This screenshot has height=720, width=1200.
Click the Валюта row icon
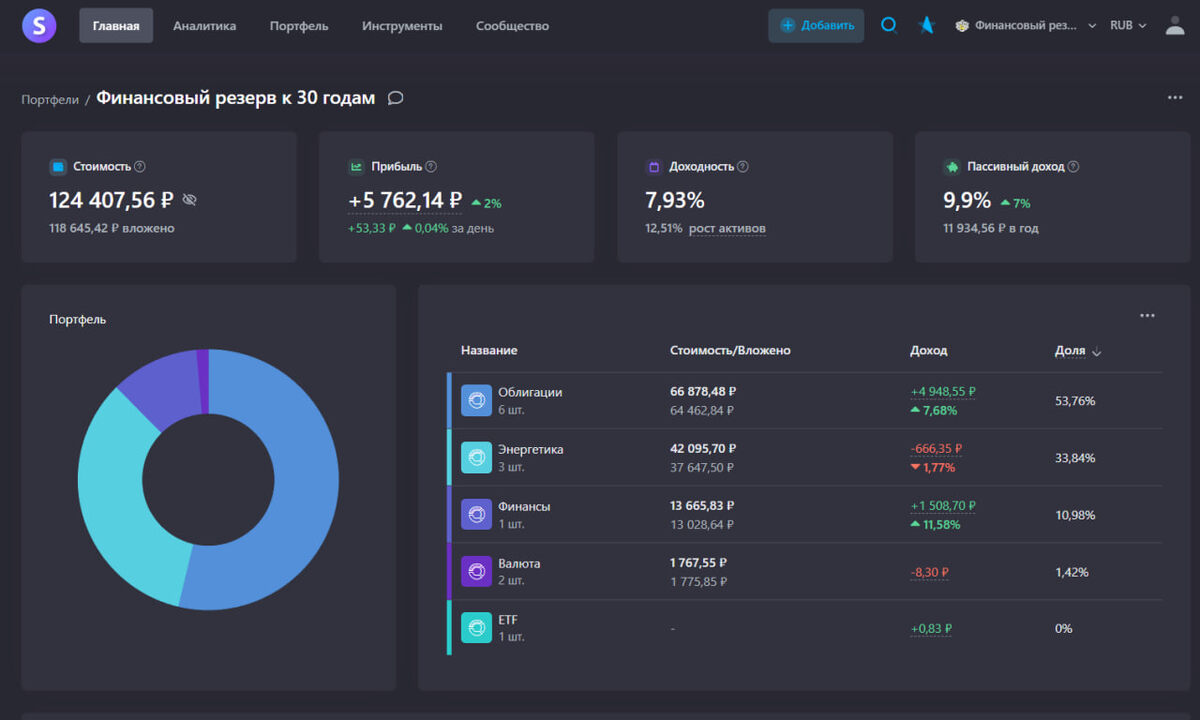tap(476, 570)
